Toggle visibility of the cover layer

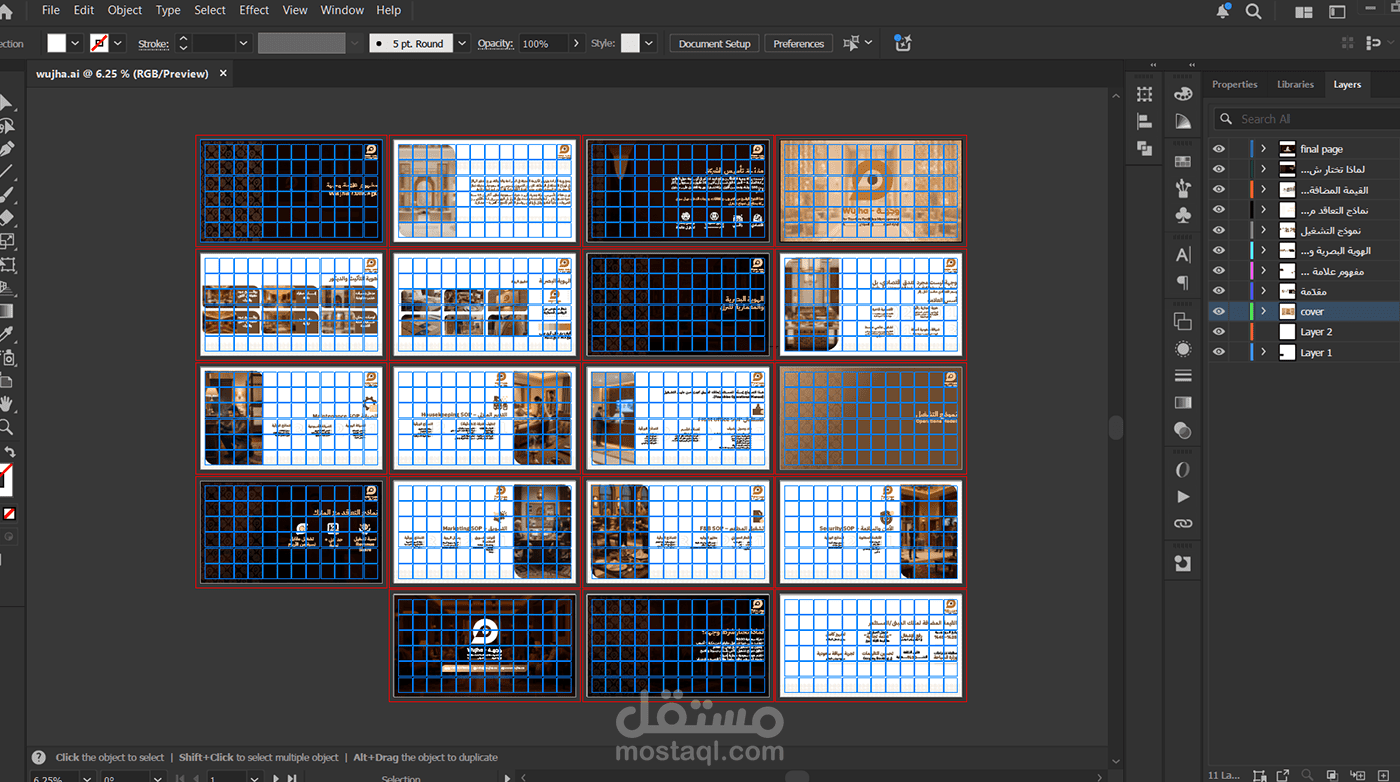point(1218,312)
